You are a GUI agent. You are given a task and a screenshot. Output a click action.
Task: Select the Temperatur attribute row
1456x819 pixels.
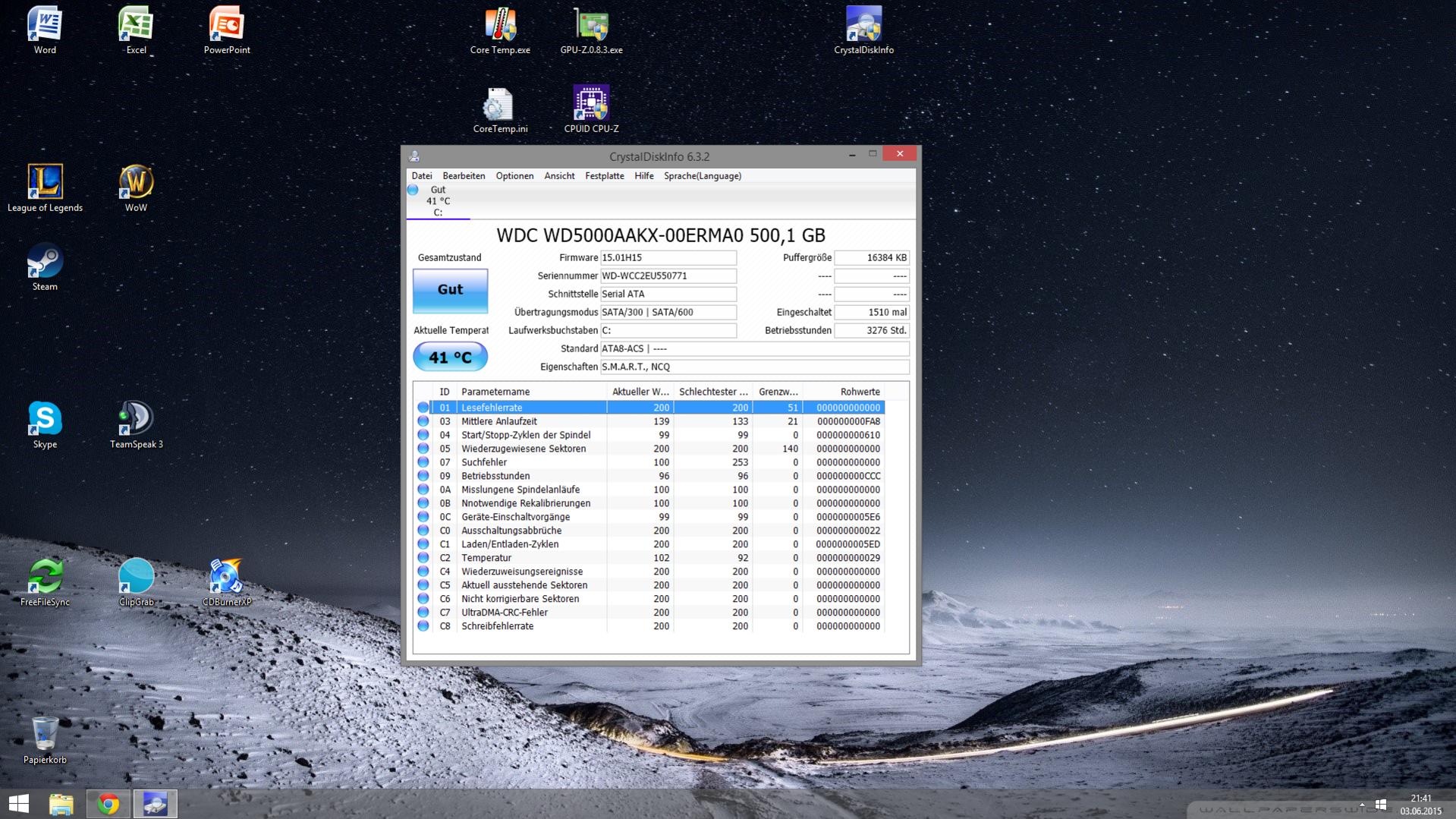point(650,558)
